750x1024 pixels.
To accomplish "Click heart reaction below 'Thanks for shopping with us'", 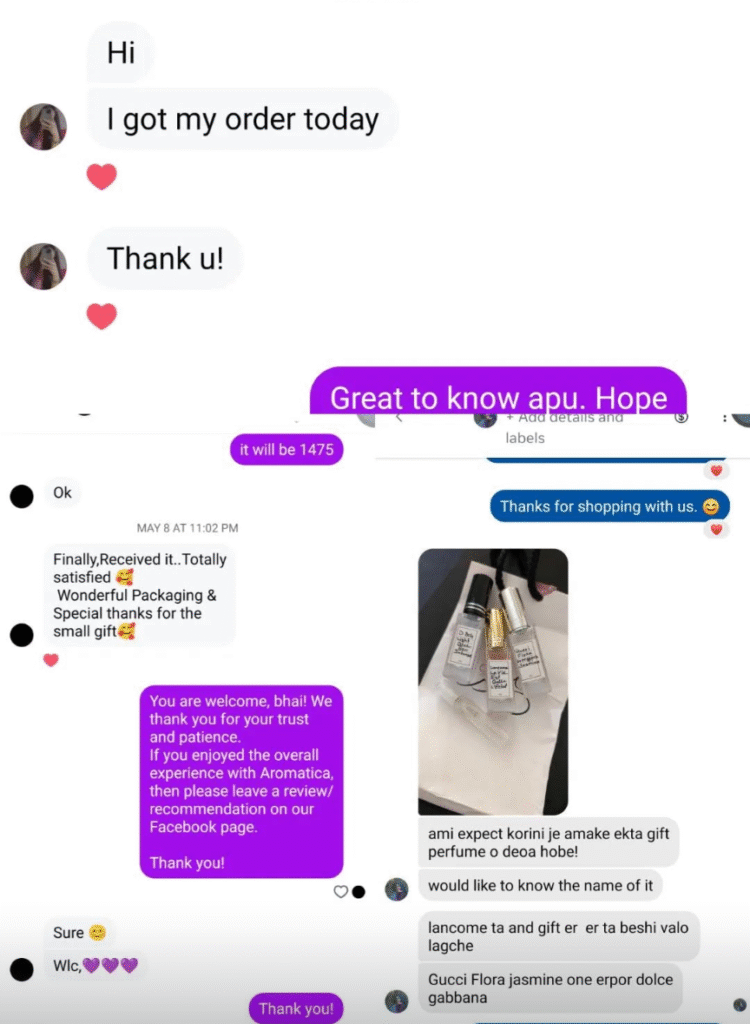I will point(717,530).
